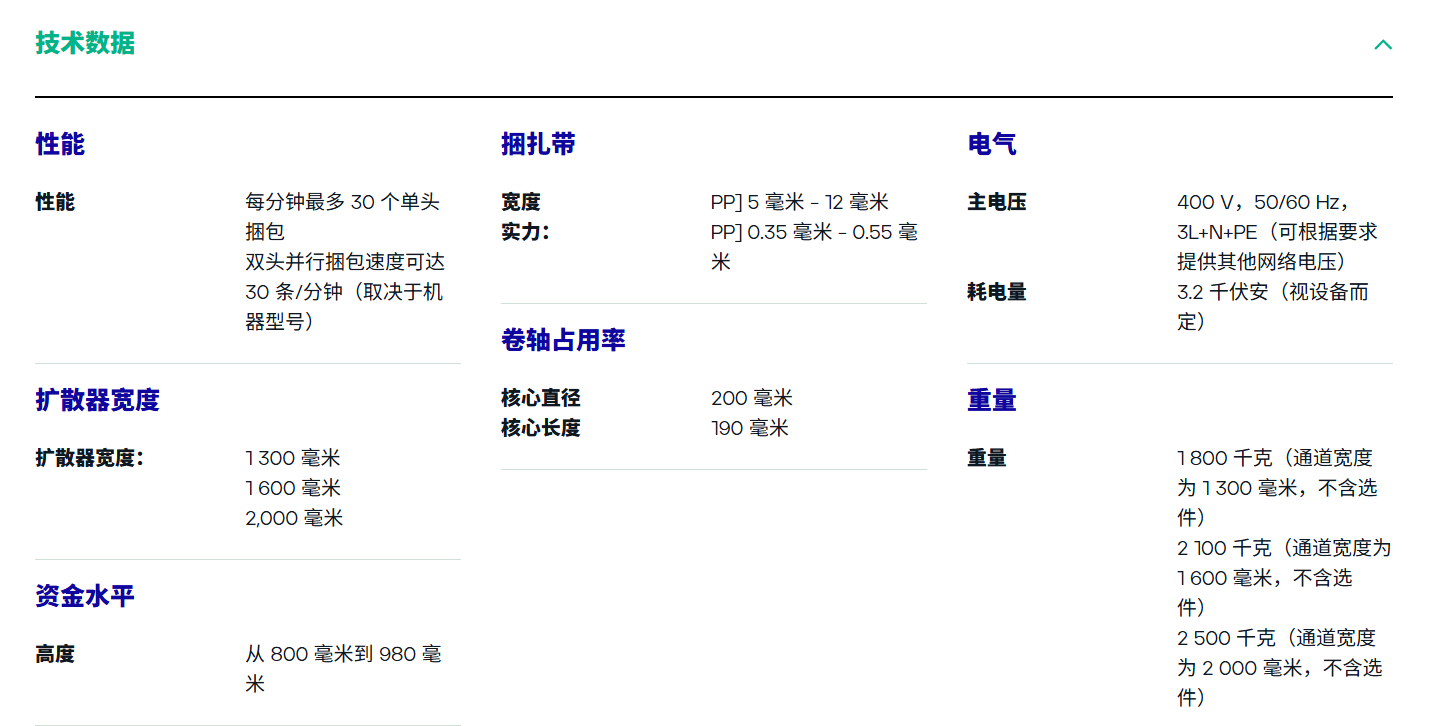Click the 2,000 毫米 diffuser width value

pos(294,518)
